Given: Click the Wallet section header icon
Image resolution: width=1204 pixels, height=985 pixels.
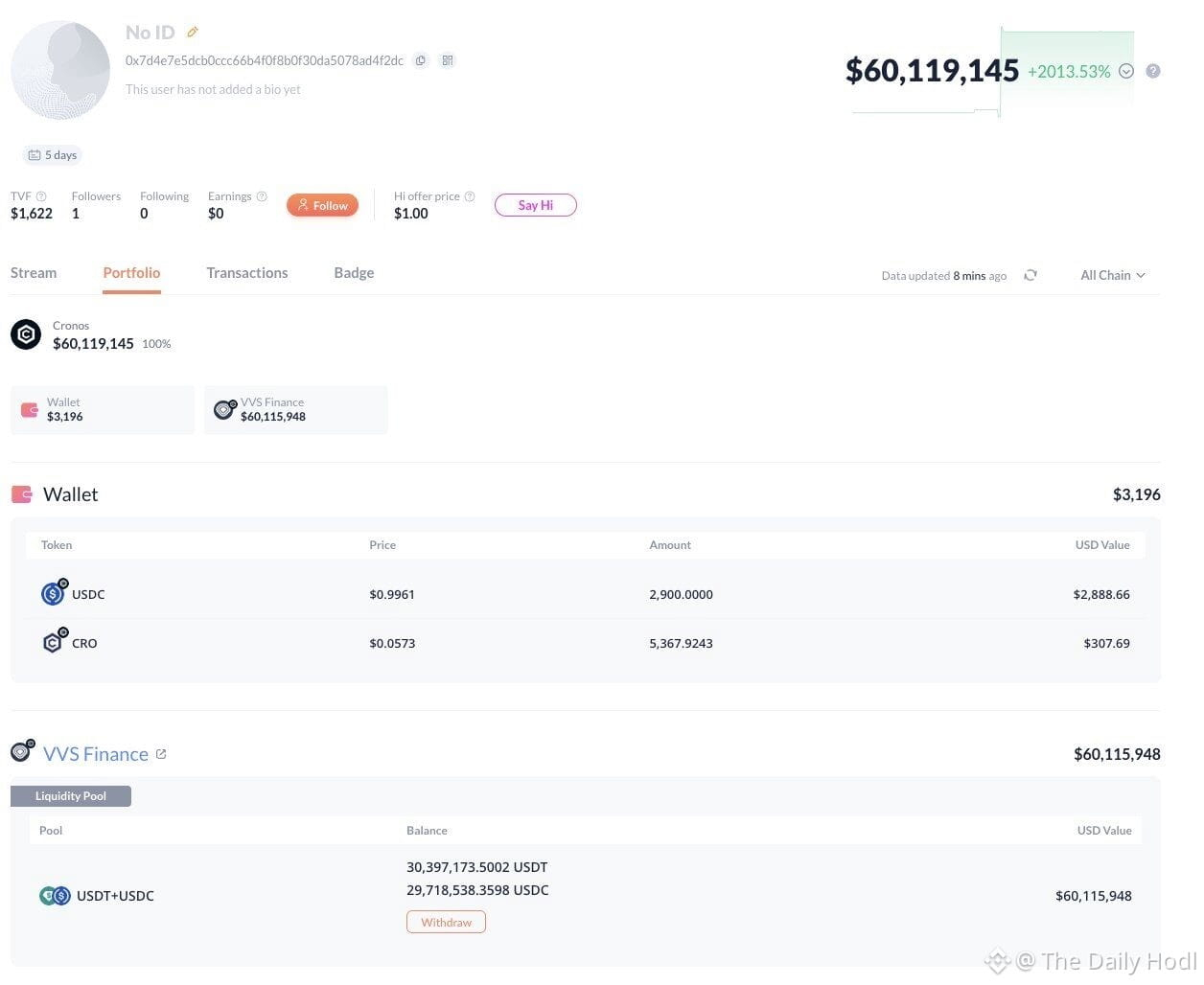Looking at the screenshot, I should [x=22, y=494].
